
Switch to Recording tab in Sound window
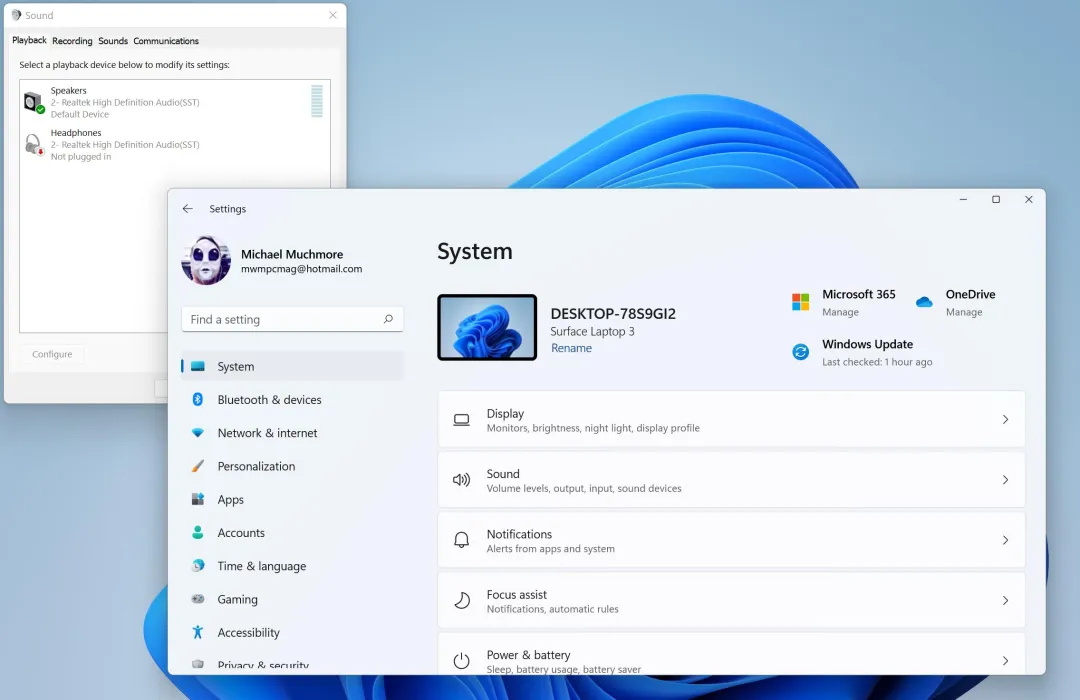(x=72, y=41)
